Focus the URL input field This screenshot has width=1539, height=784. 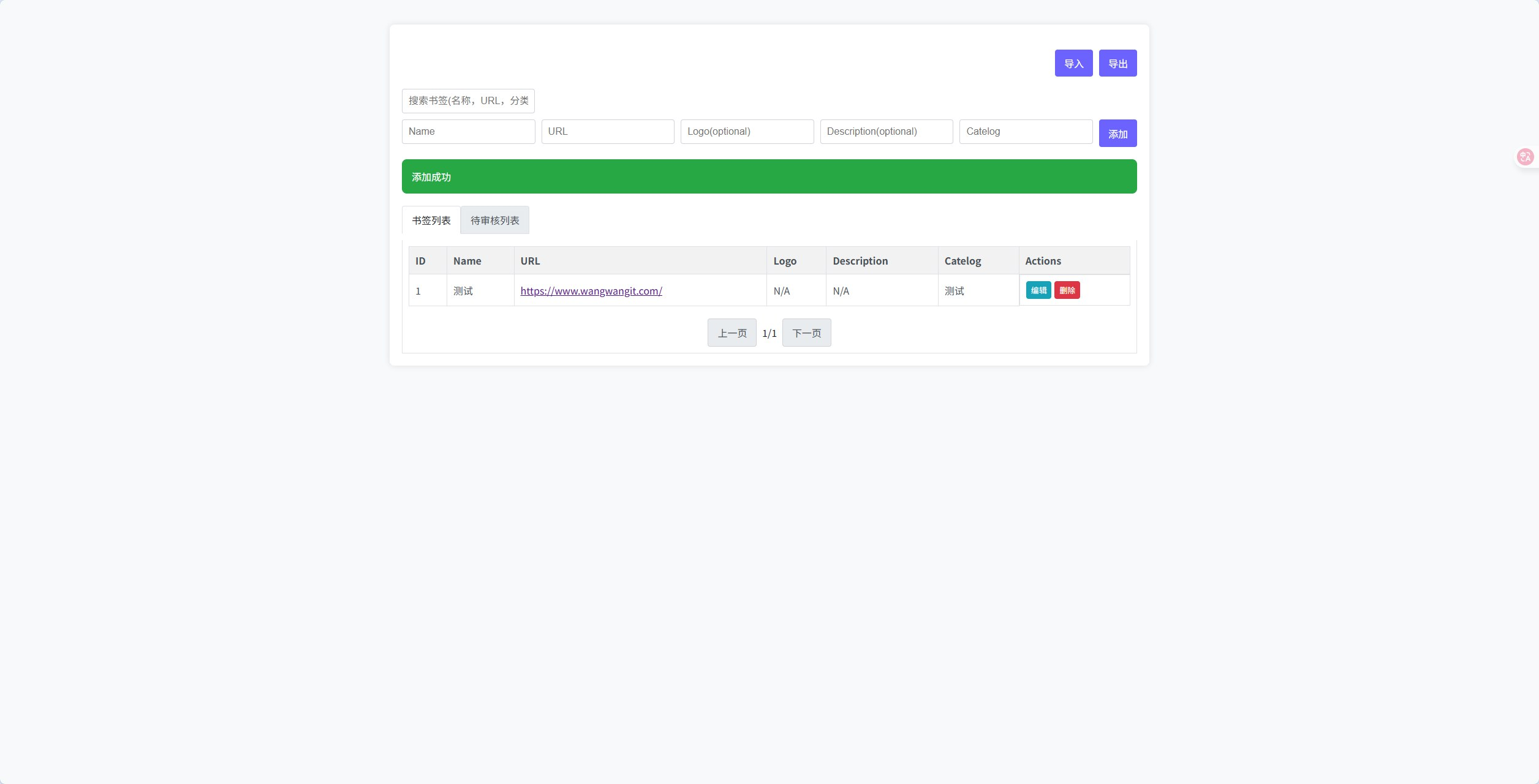tap(607, 132)
